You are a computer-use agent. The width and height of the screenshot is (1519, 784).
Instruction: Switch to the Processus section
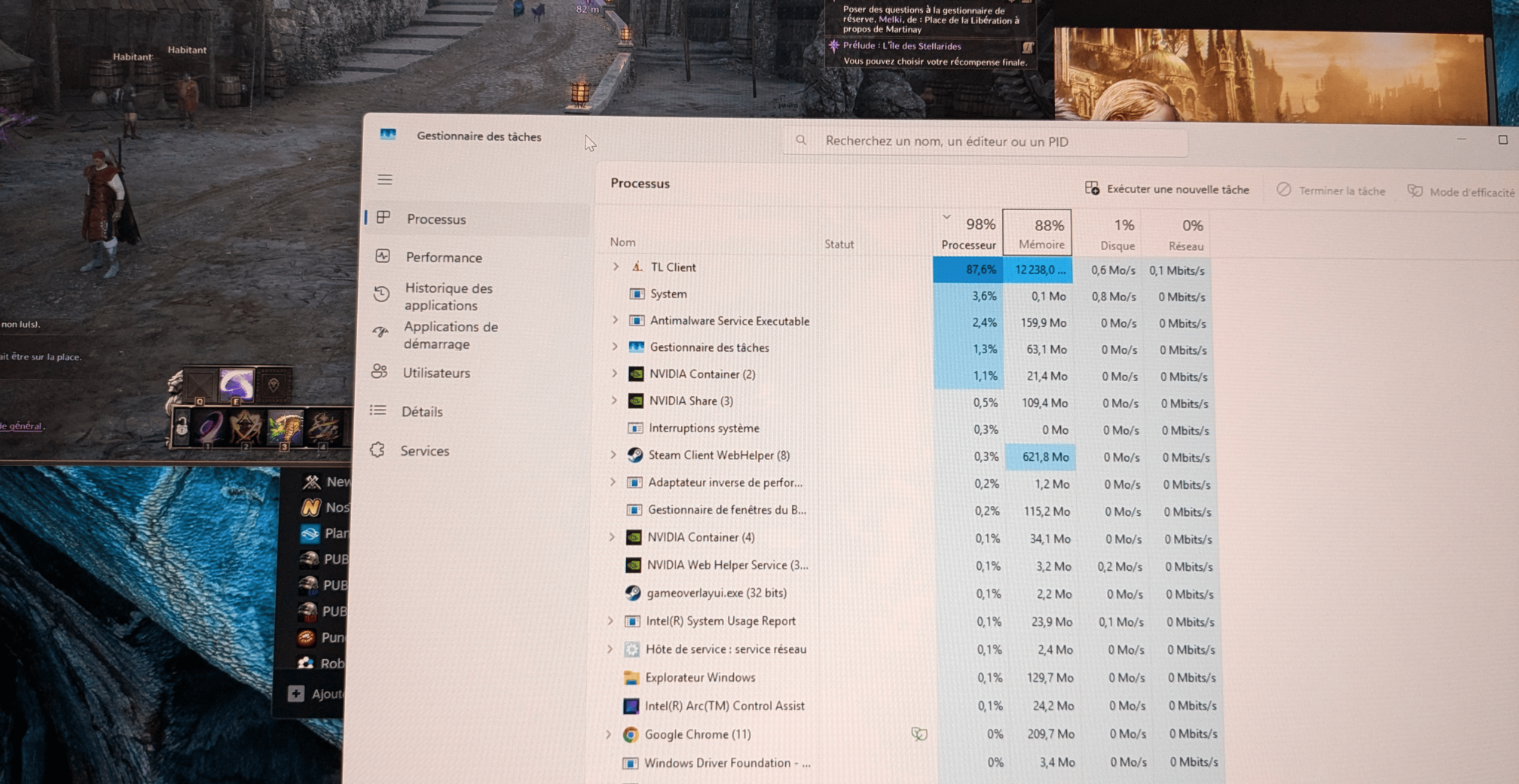[x=476, y=219]
